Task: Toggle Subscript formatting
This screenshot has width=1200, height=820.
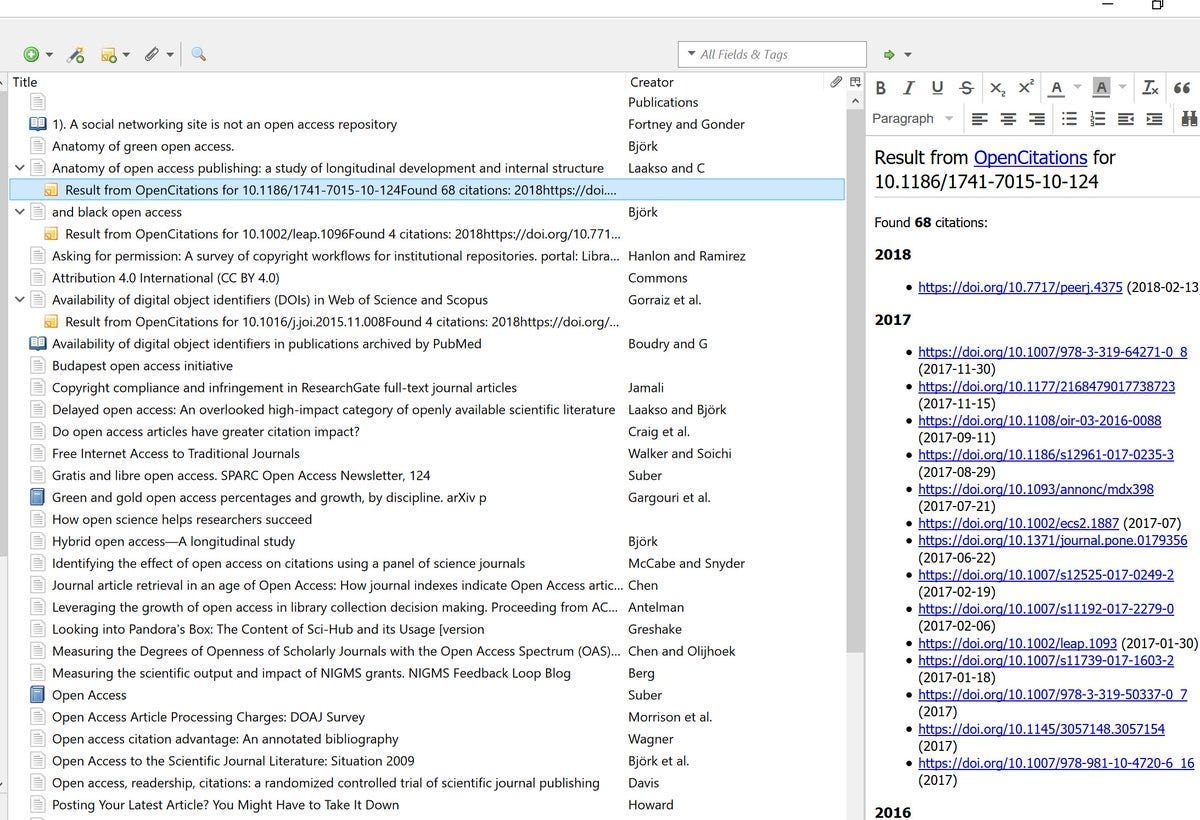Action: click(998, 88)
